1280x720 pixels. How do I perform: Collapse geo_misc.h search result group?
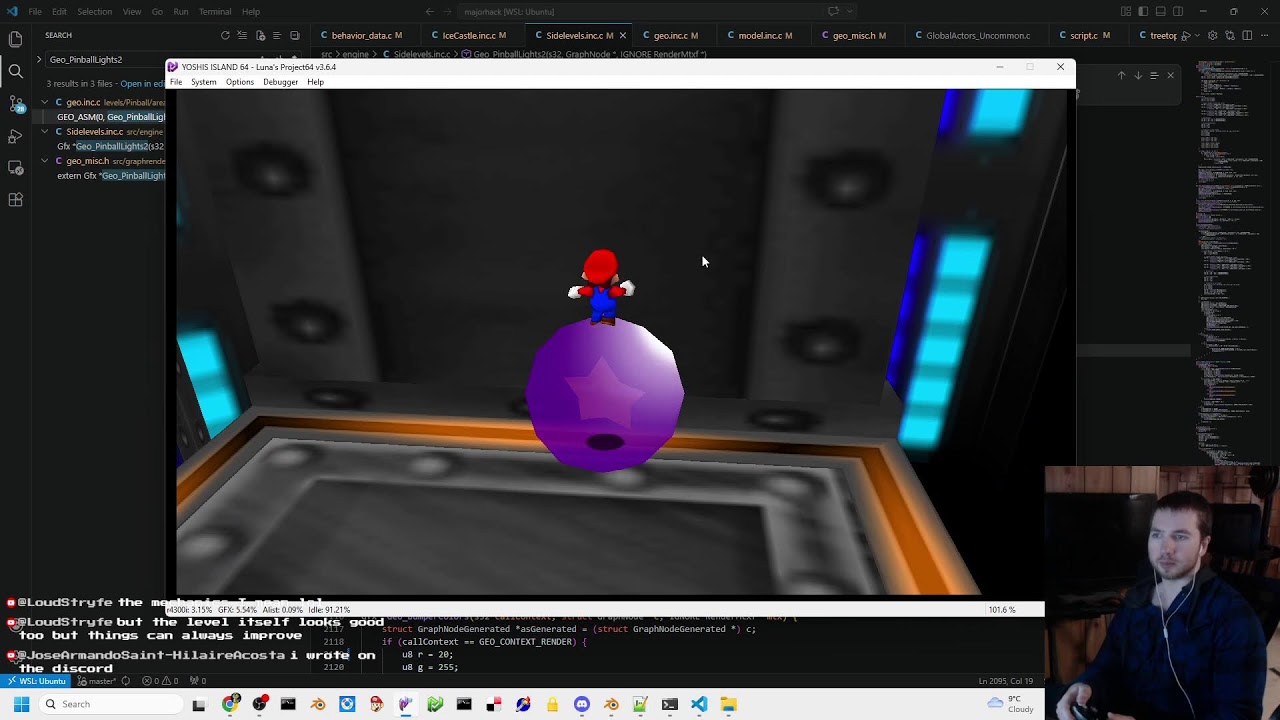(44, 160)
